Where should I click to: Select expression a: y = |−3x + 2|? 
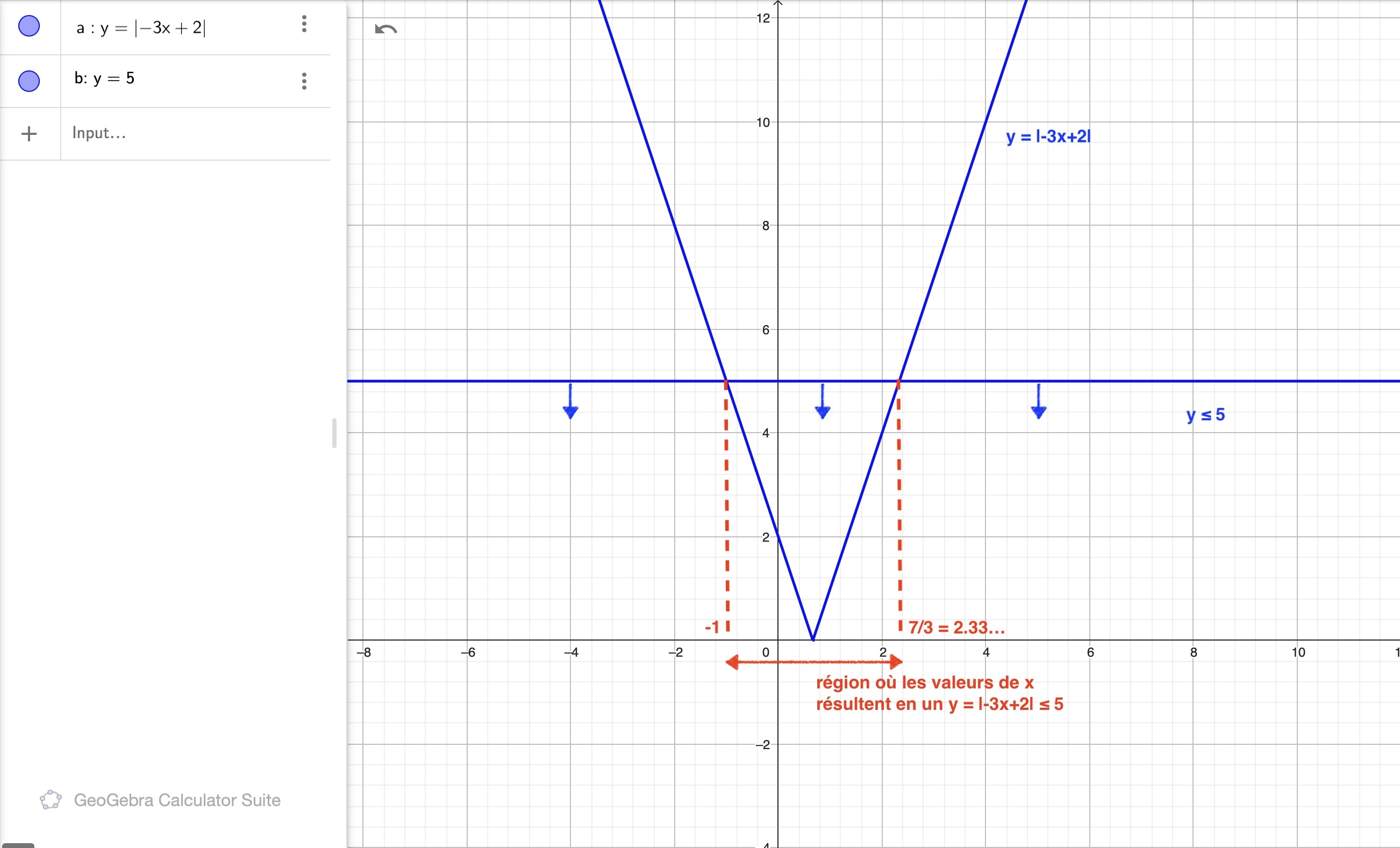141,28
